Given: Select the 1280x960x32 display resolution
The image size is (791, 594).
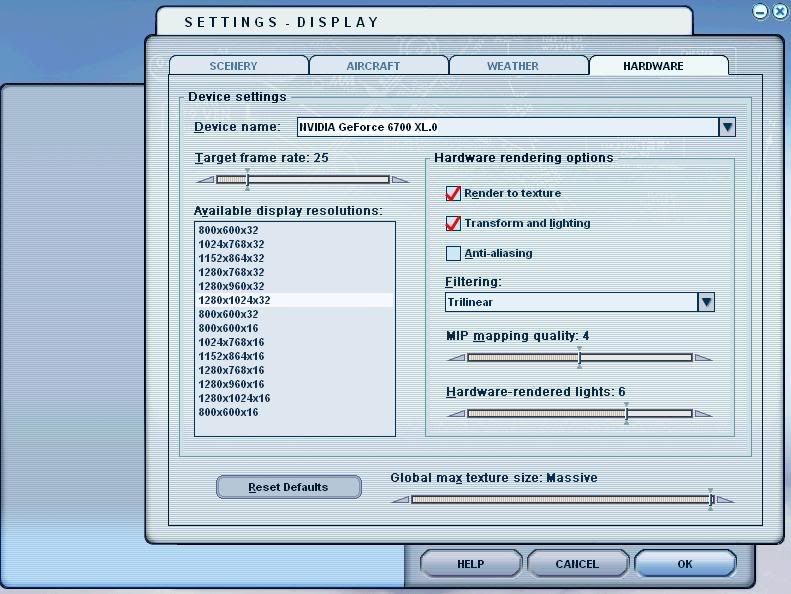Looking at the screenshot, I should [295, 286].
